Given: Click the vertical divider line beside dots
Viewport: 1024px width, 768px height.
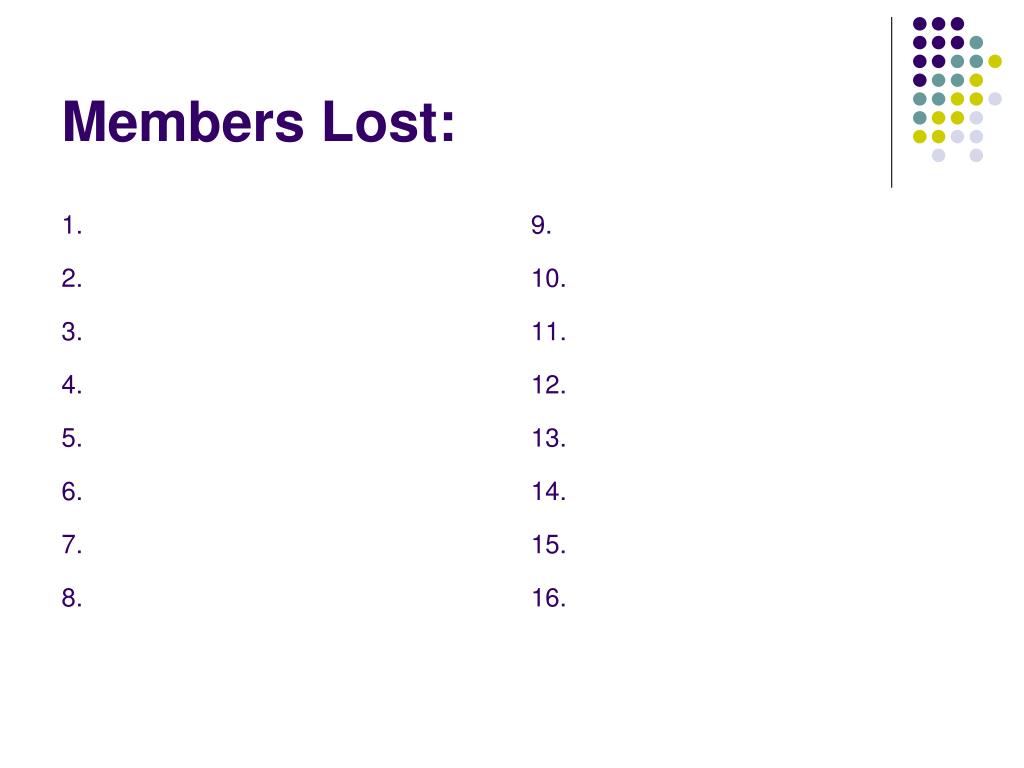Looking at the screenshot, I should (891, 103).
